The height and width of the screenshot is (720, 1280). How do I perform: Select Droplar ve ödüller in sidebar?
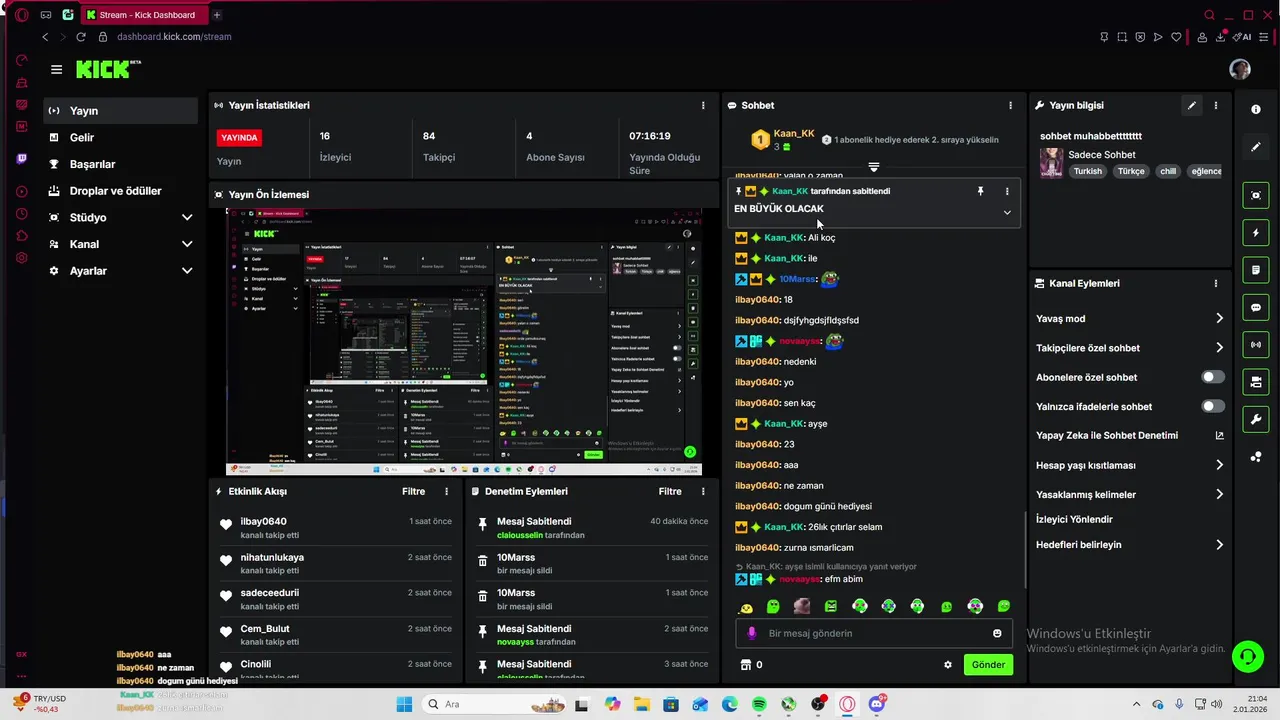121,191
